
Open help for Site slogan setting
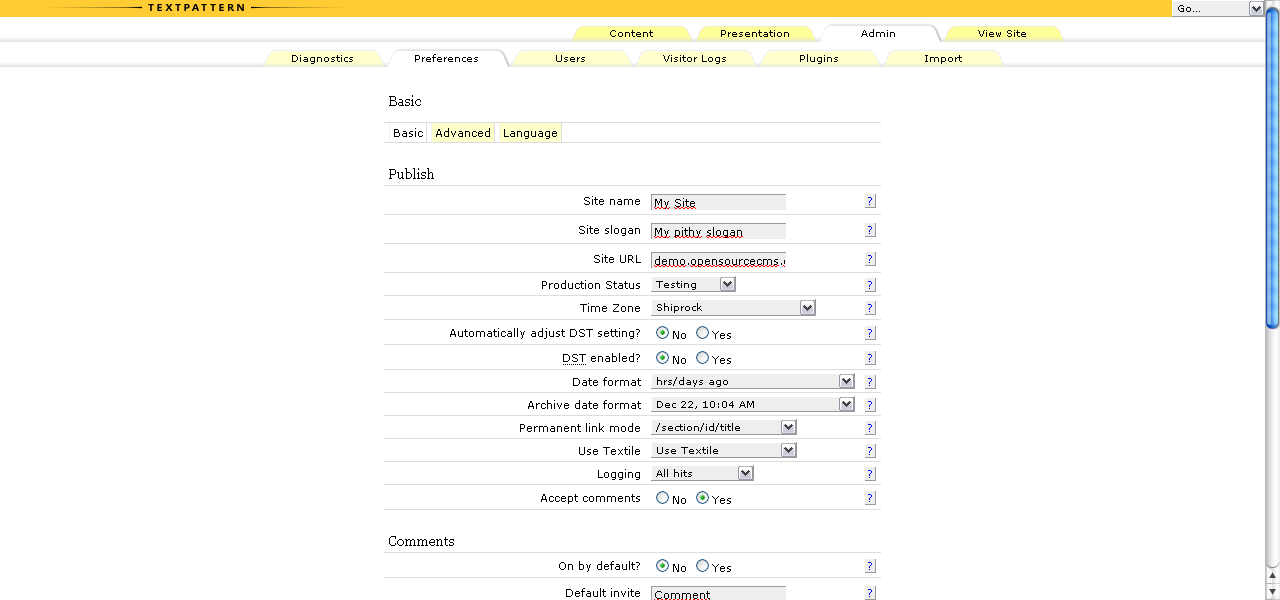870,230
